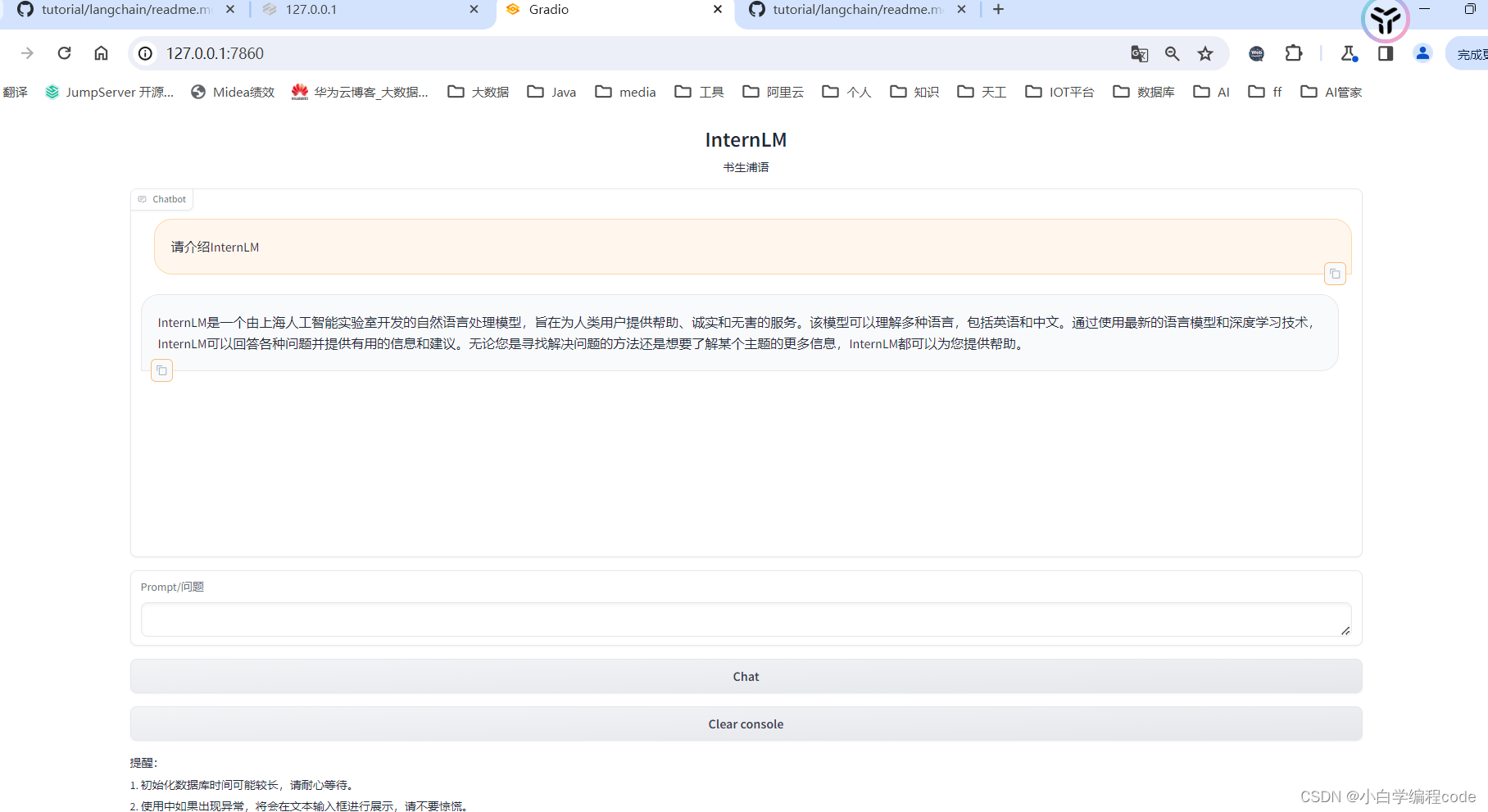Screen dimensions: 1488x812
Task: Open the Midea绩效 bookmark
Action: 233,92
